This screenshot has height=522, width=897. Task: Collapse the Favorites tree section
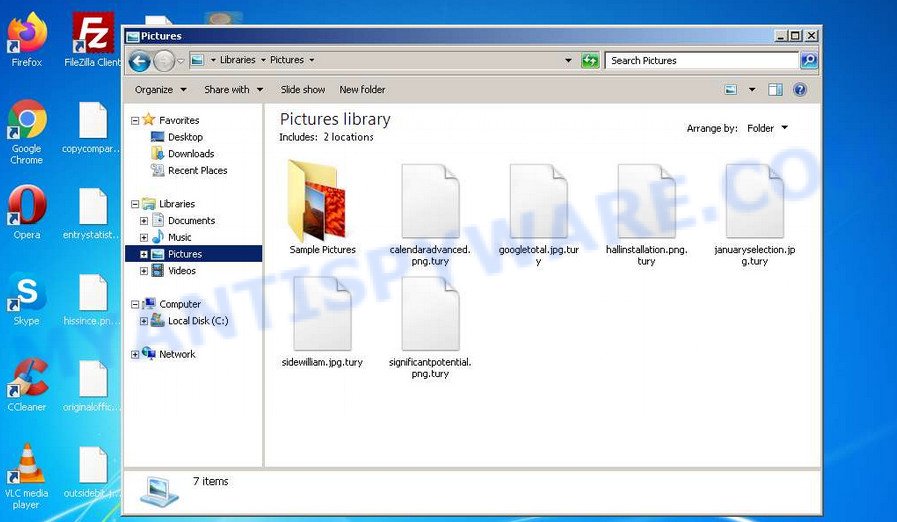pyautogui.click(x=135, y=120)
